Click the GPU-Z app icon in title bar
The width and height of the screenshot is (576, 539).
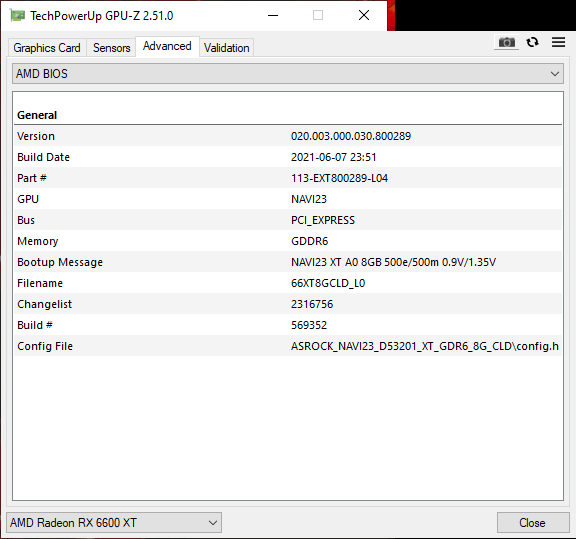pos(17,16)
